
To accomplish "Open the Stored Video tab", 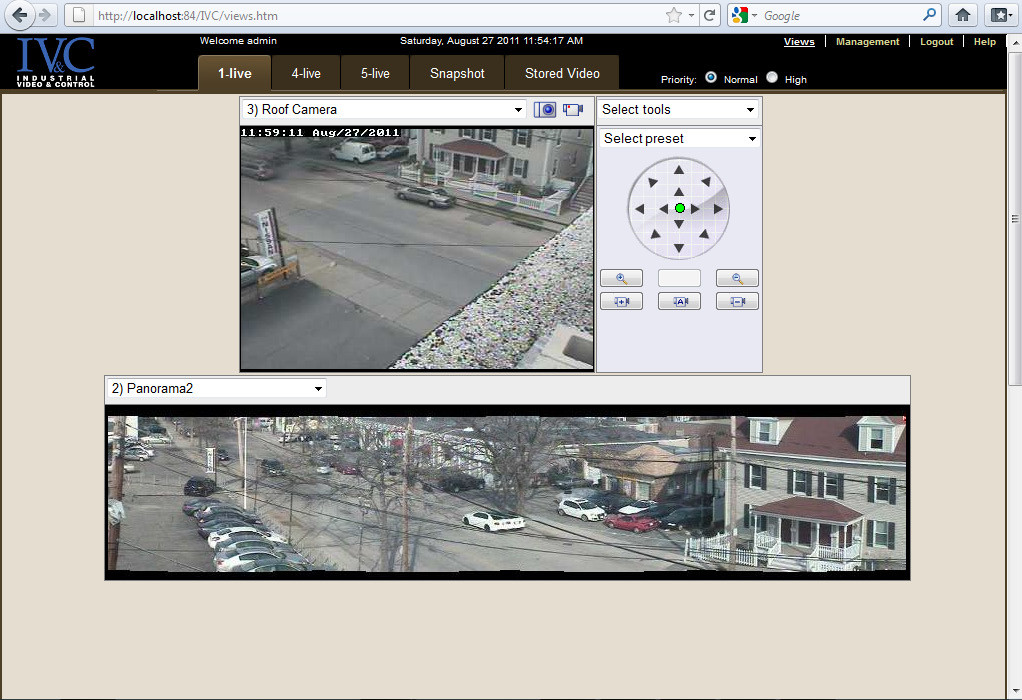I will pyautogui.click(x=562, y=73).
